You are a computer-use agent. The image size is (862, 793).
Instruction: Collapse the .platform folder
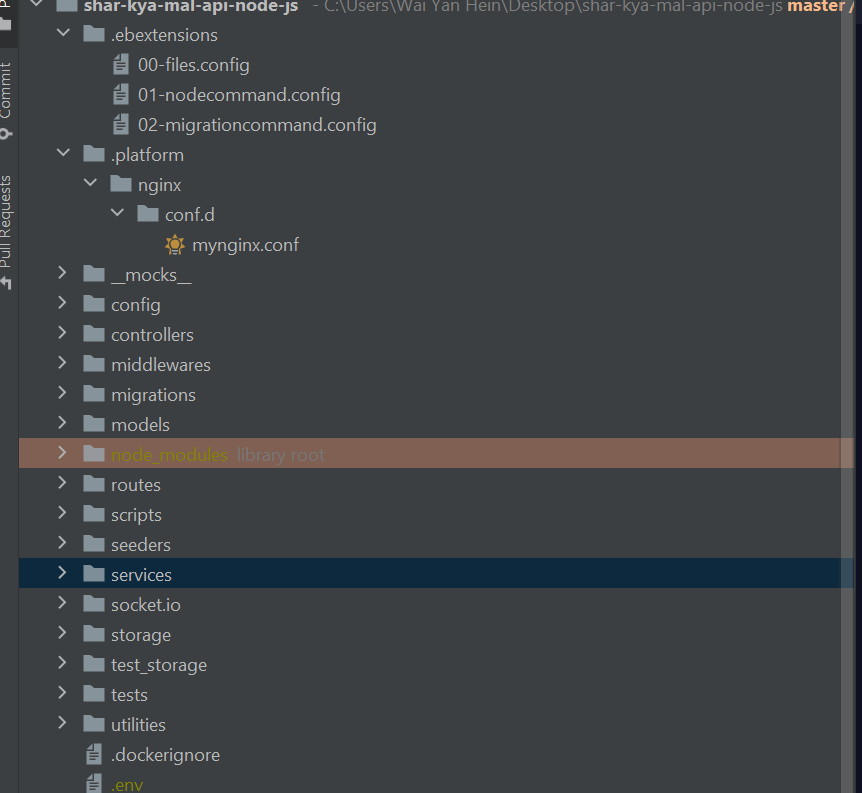click(x=63, y=153)
